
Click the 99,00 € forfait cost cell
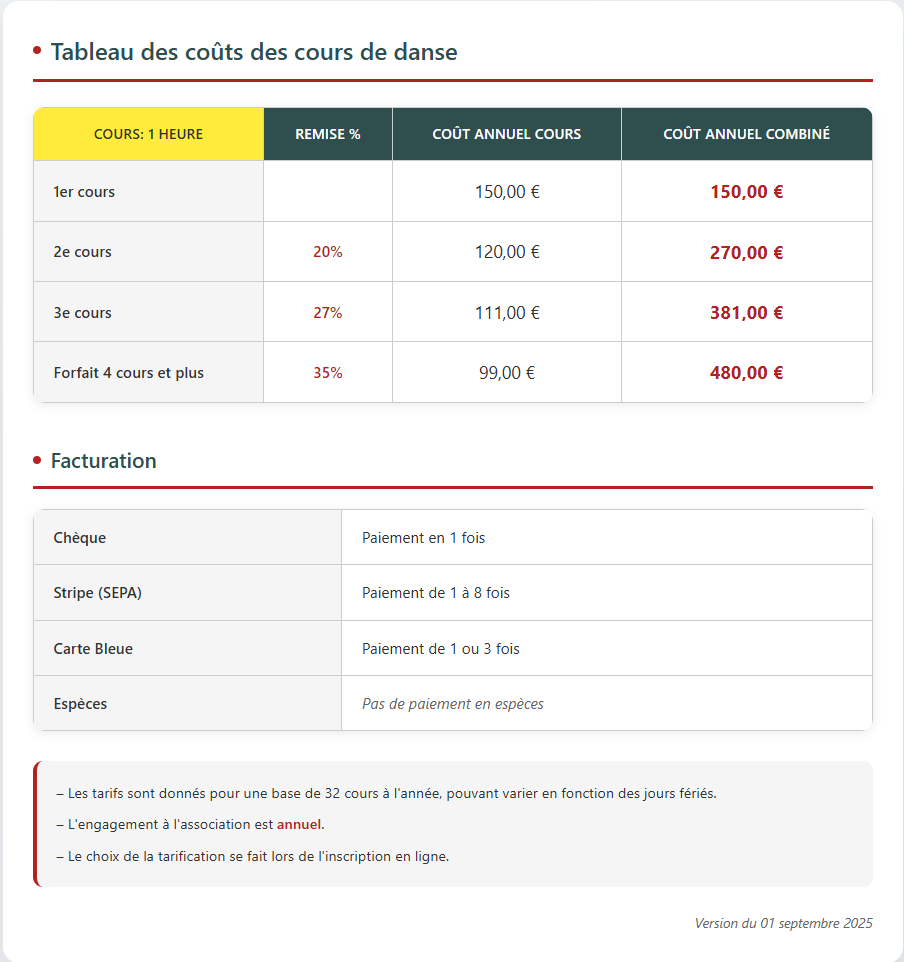pyautogui.click(x=507, y=373)
